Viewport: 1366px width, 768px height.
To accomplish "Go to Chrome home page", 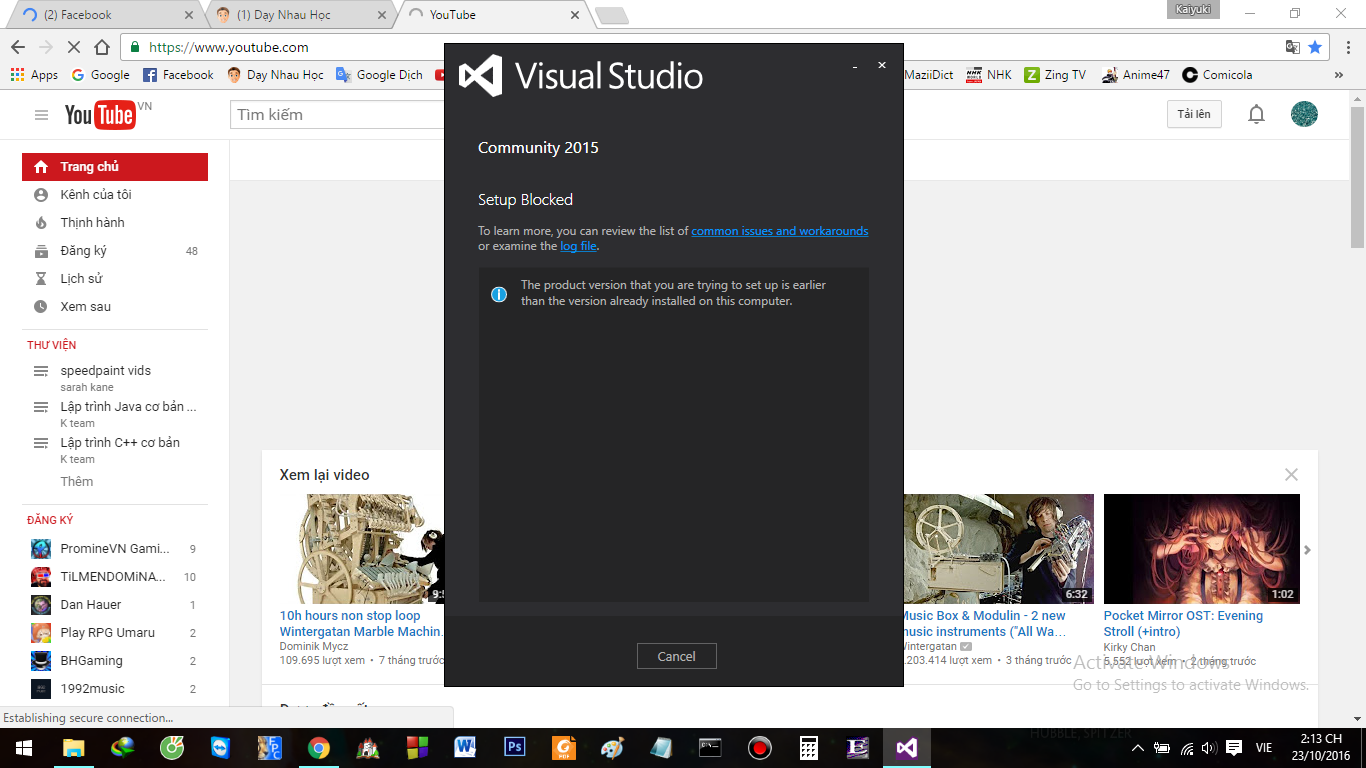I will click(102, 47).
